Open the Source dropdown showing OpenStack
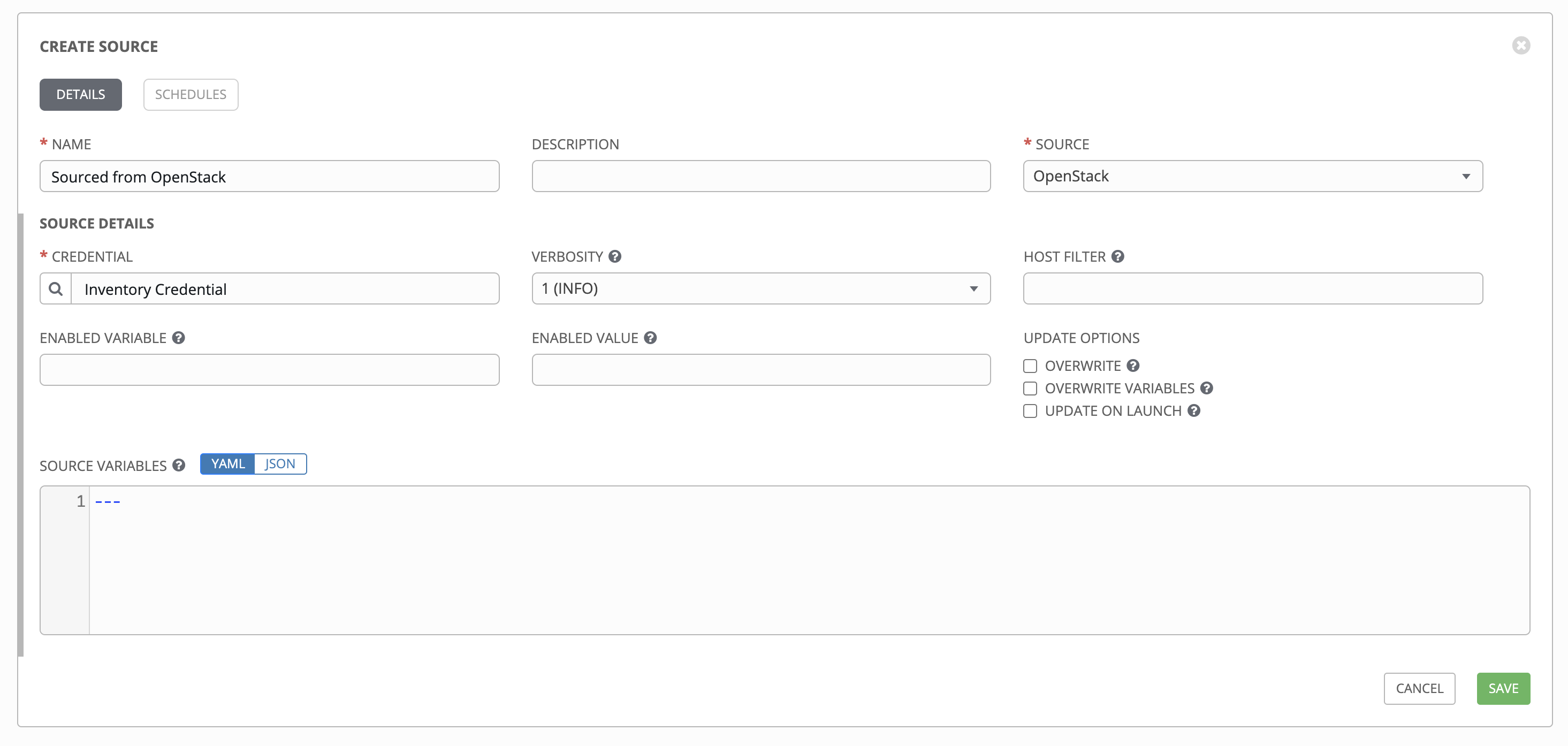Viewport: 1568px width, 746px height. click(x=1253, y=177)
